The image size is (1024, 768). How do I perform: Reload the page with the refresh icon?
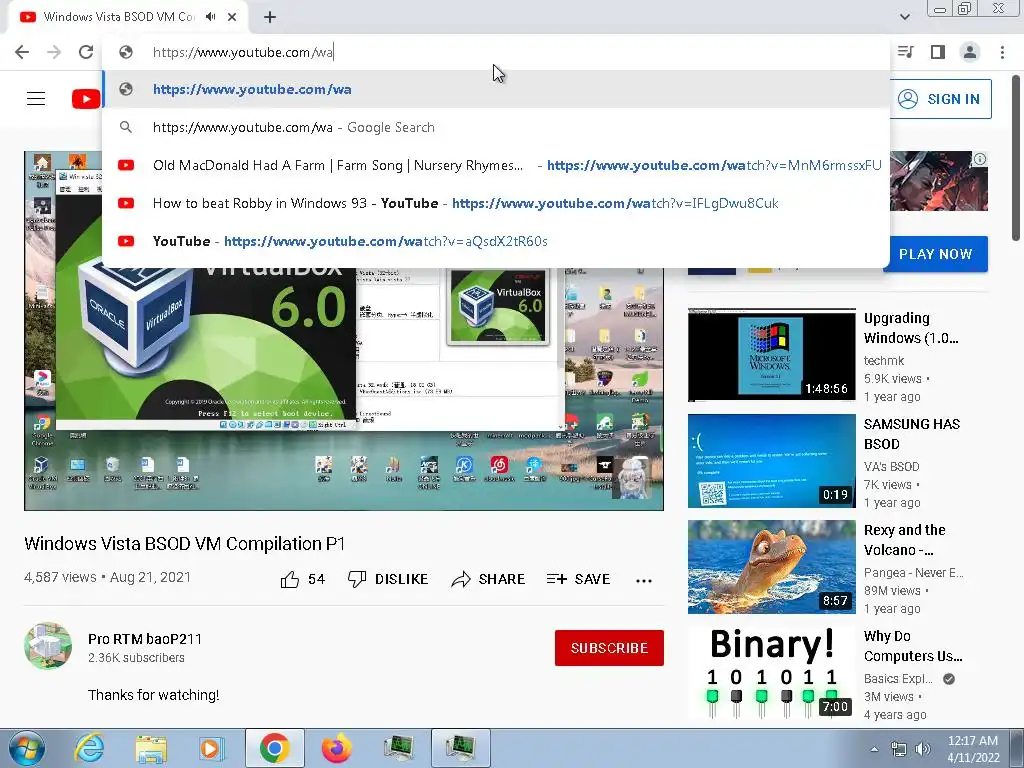(86, 52)
